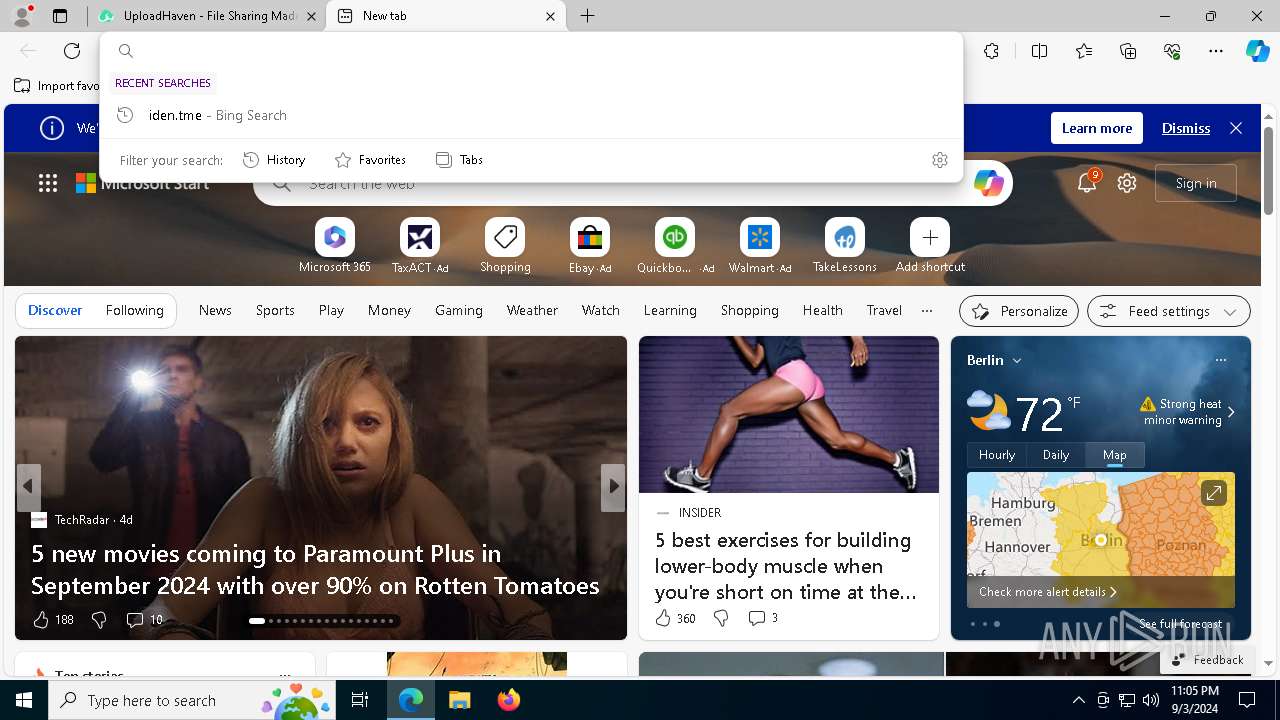This screenshot has height=720, width=1280.
Task: Show hidden system tray icons
Action: (x=1078, y=700)
